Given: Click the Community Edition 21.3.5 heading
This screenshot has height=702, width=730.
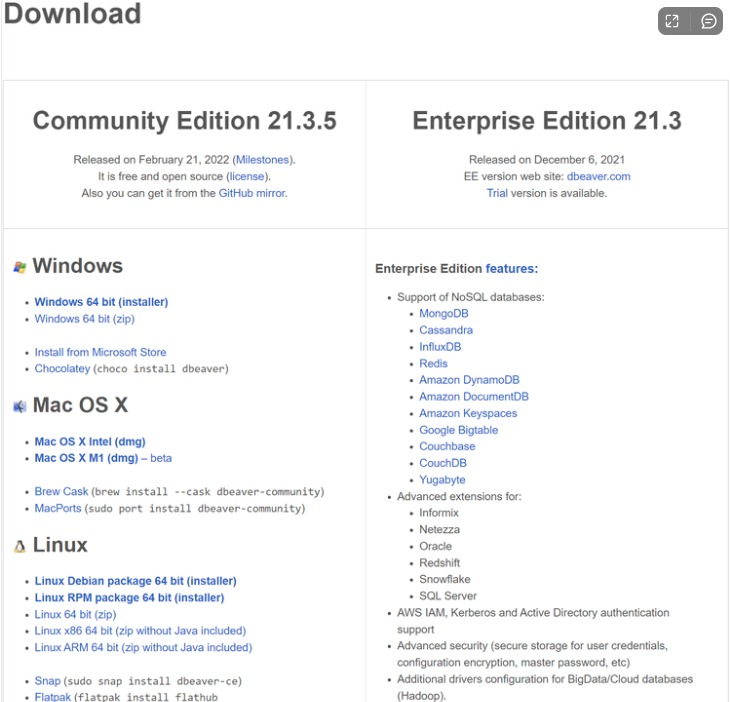Looking at the screenshot, I should pos(184,121).
